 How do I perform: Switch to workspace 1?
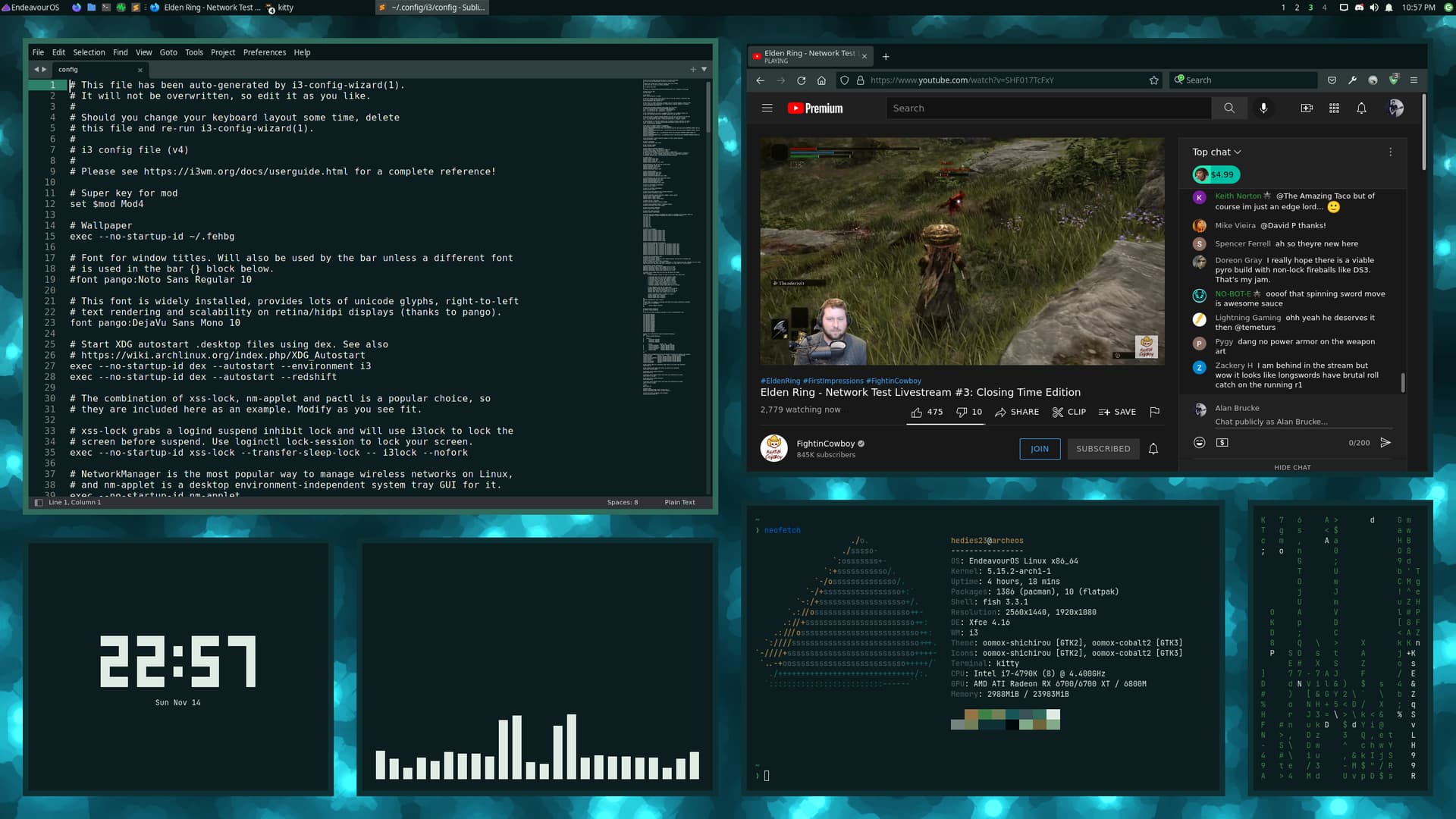(x=1283, y=8)
